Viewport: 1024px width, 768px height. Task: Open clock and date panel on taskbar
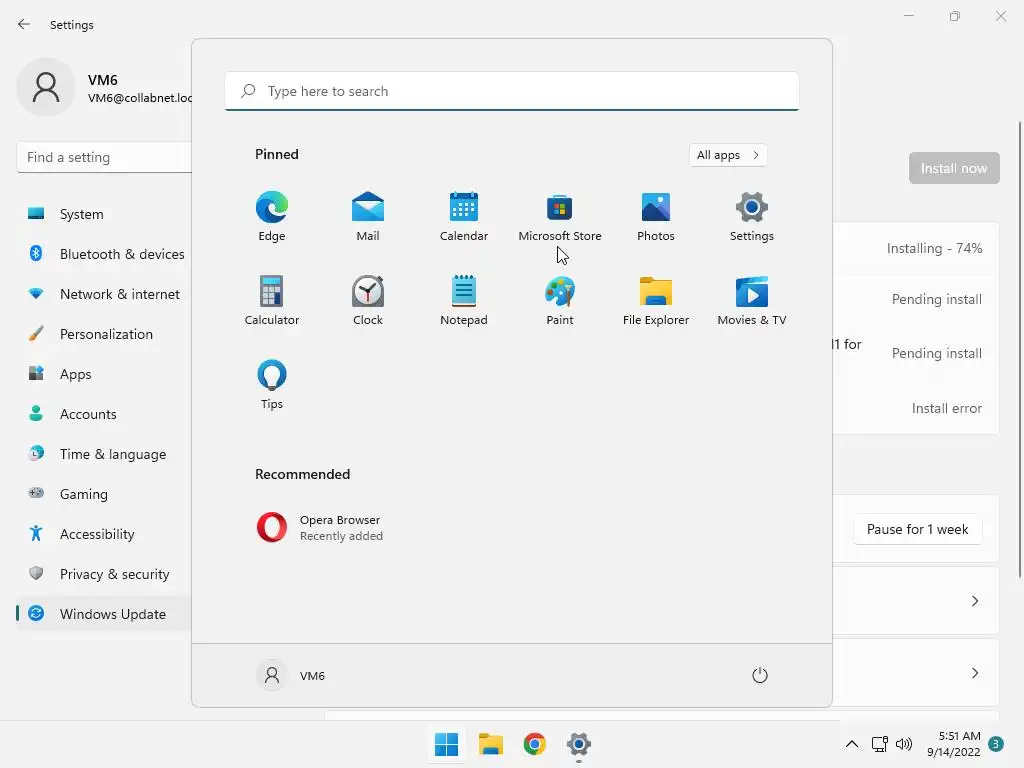(x=953, y=744)
